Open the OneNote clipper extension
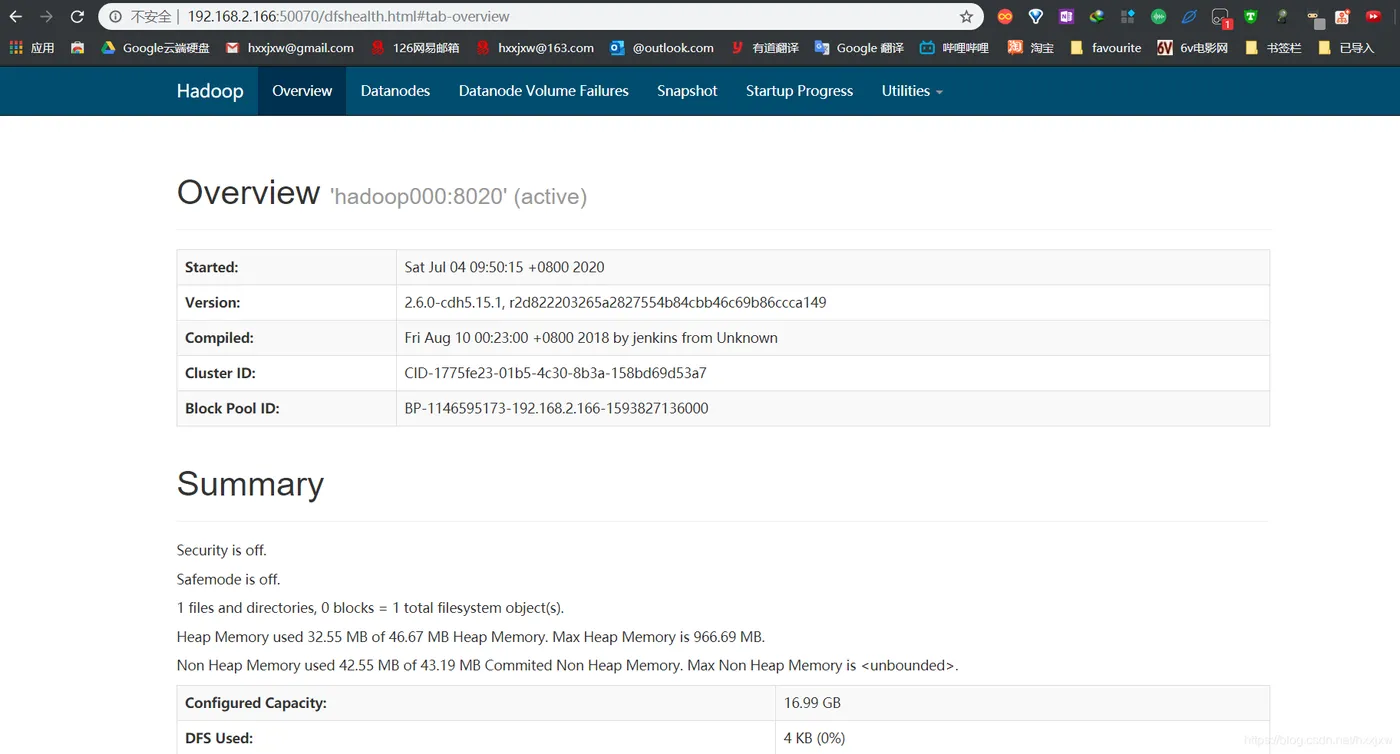Viewport: 1400px width, 754px height. pos(1066,17)
